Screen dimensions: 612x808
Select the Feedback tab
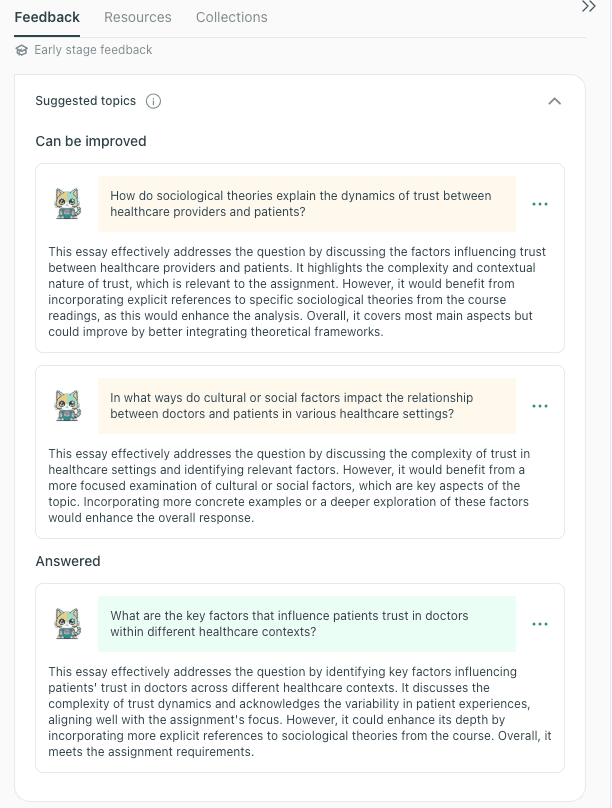tap(47, 17)
